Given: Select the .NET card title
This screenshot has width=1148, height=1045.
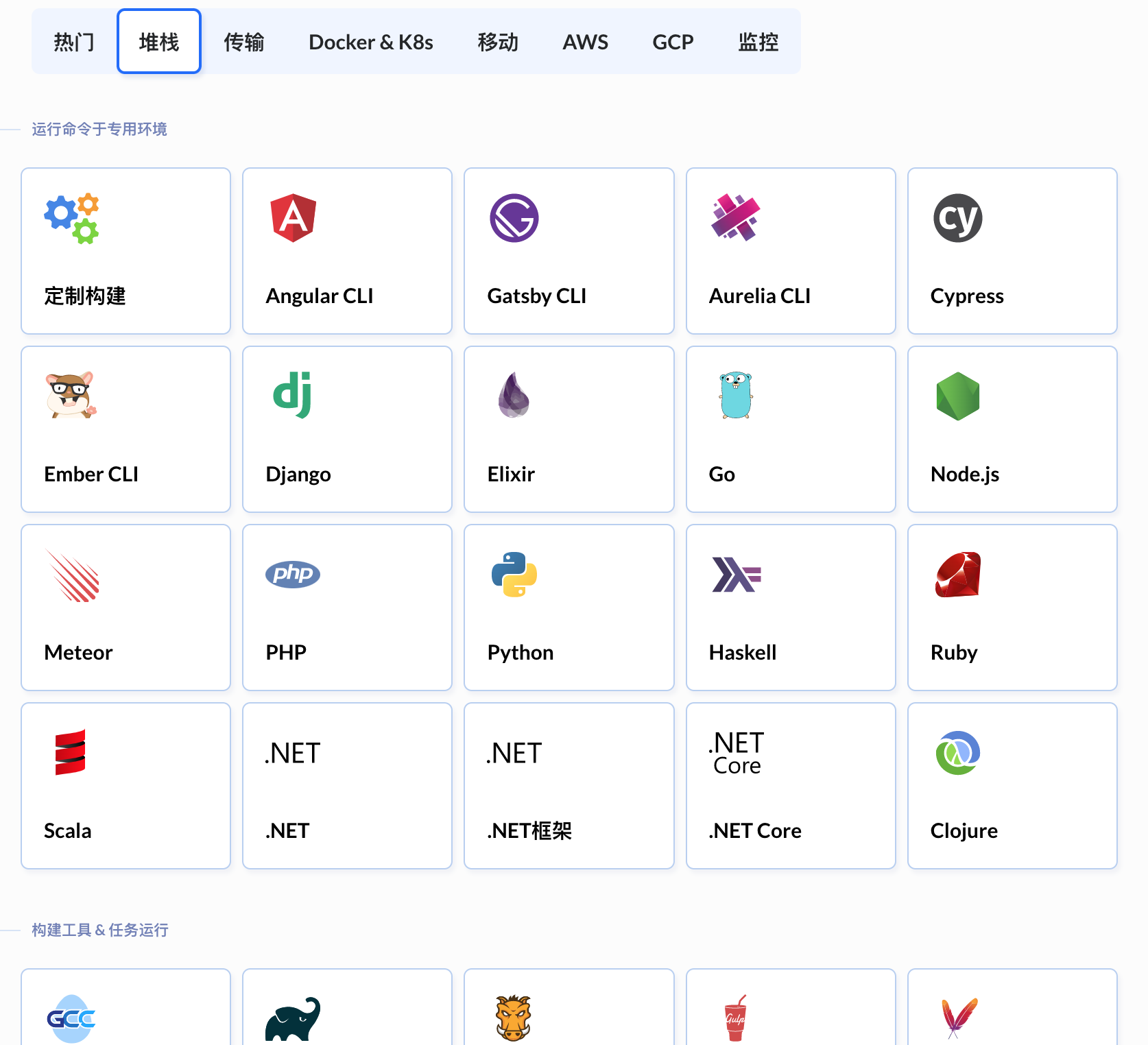Looking at the screenshot, I should pos(287,830).
